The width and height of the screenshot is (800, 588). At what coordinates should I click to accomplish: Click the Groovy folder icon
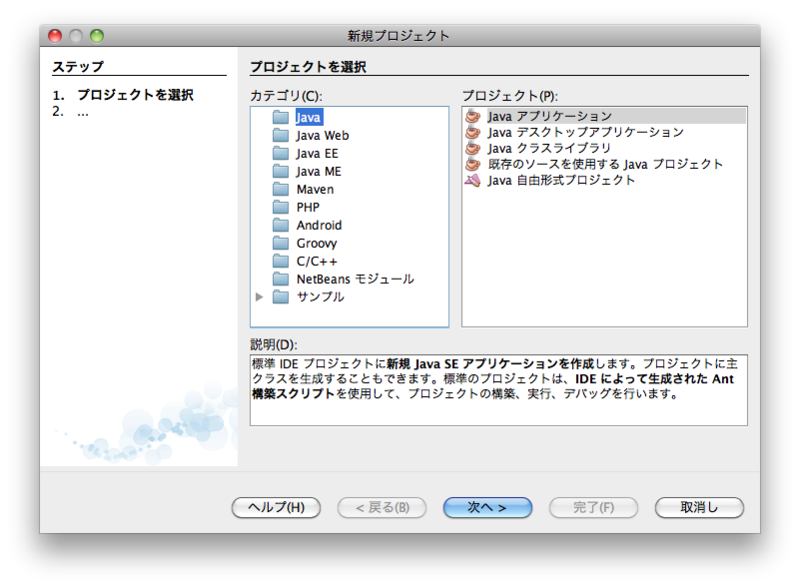click(281, 243)
